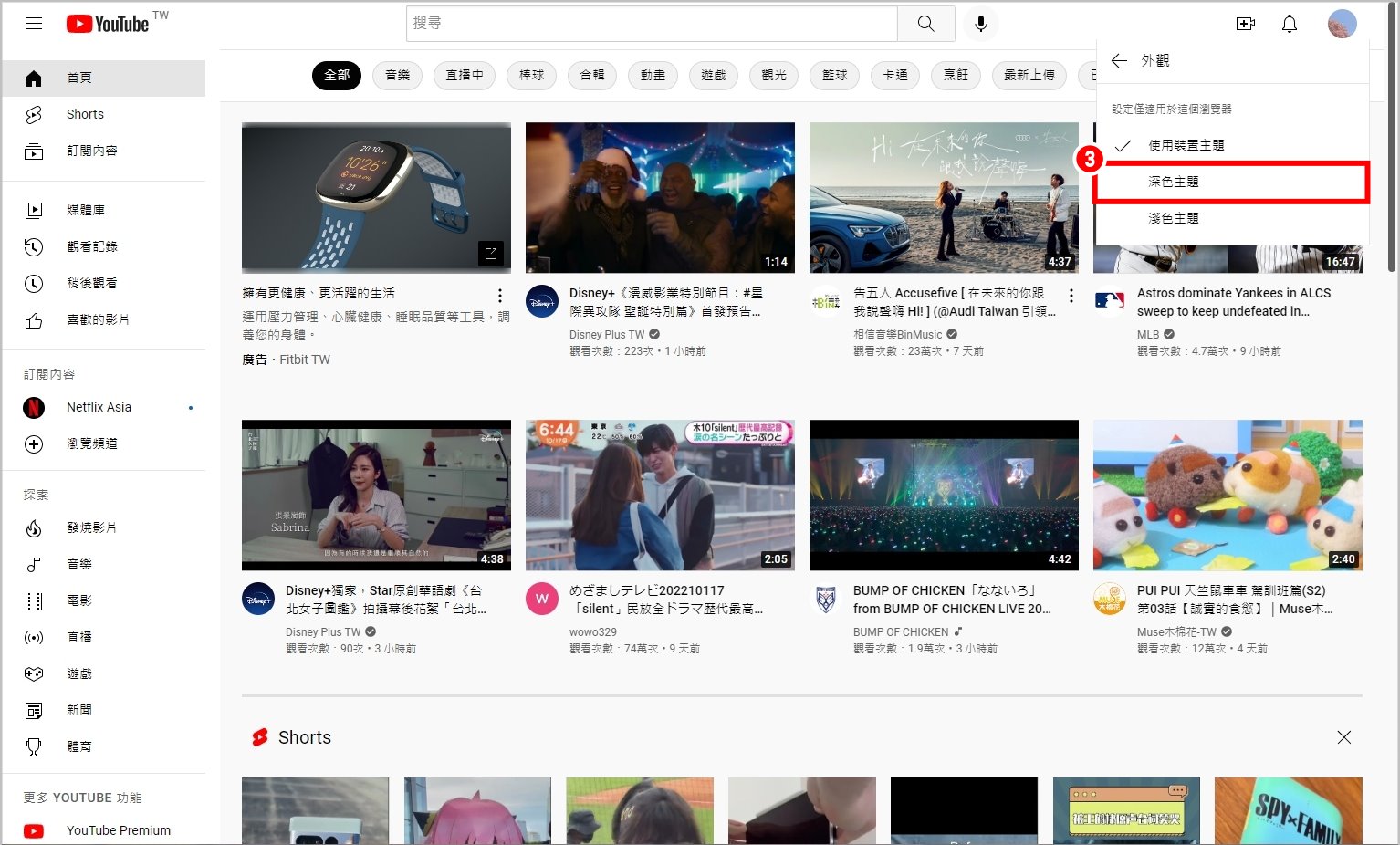1400x845 pixels.
Task: Select the 卡通 filter chip
Action: tap(895, 75)
